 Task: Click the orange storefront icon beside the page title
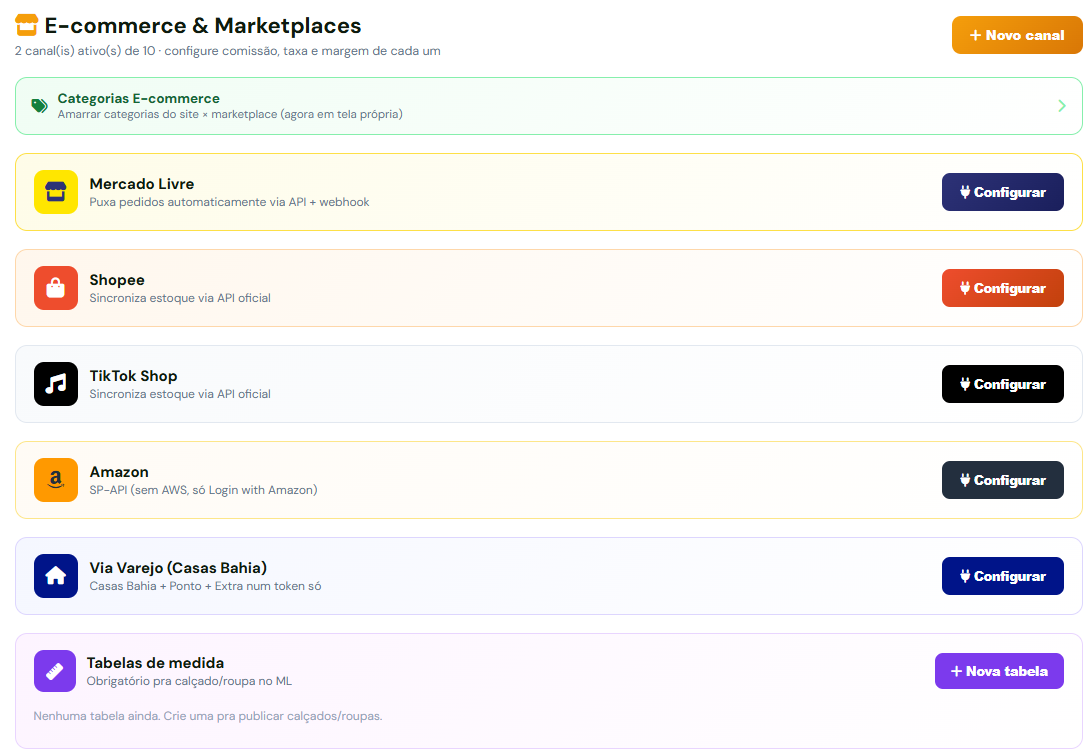26,25
